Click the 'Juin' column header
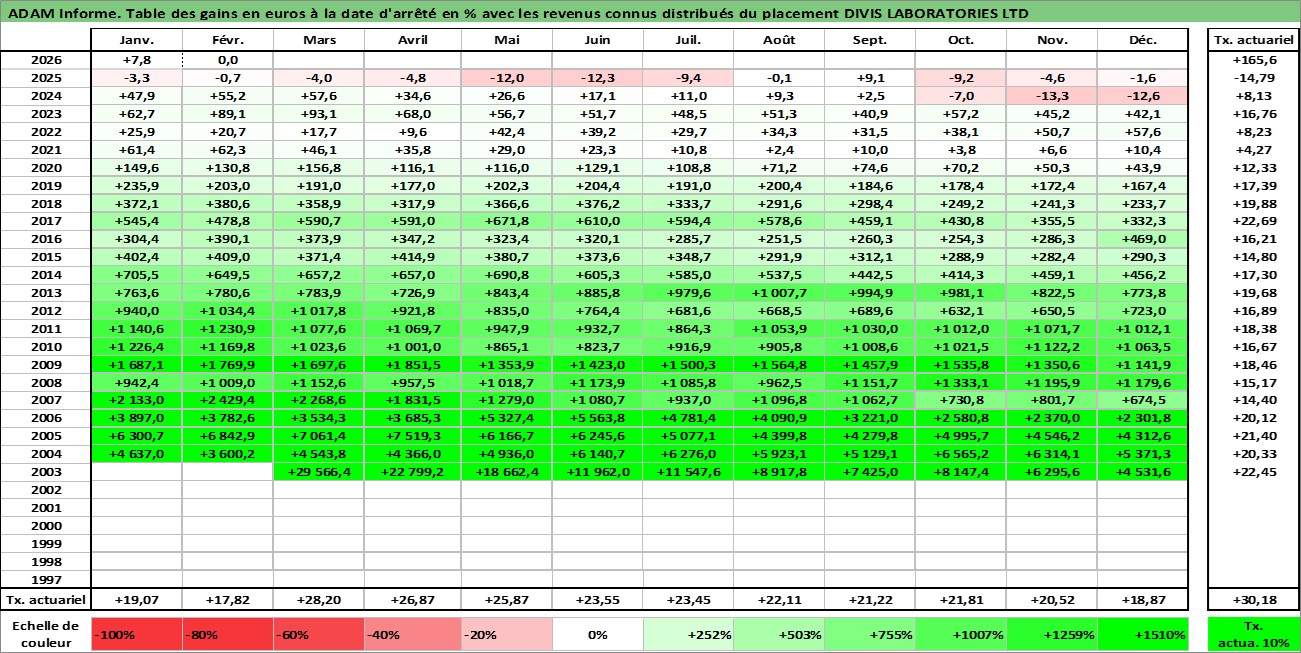1301x653 pixels. pyautogui.click(x=597, y=41)
